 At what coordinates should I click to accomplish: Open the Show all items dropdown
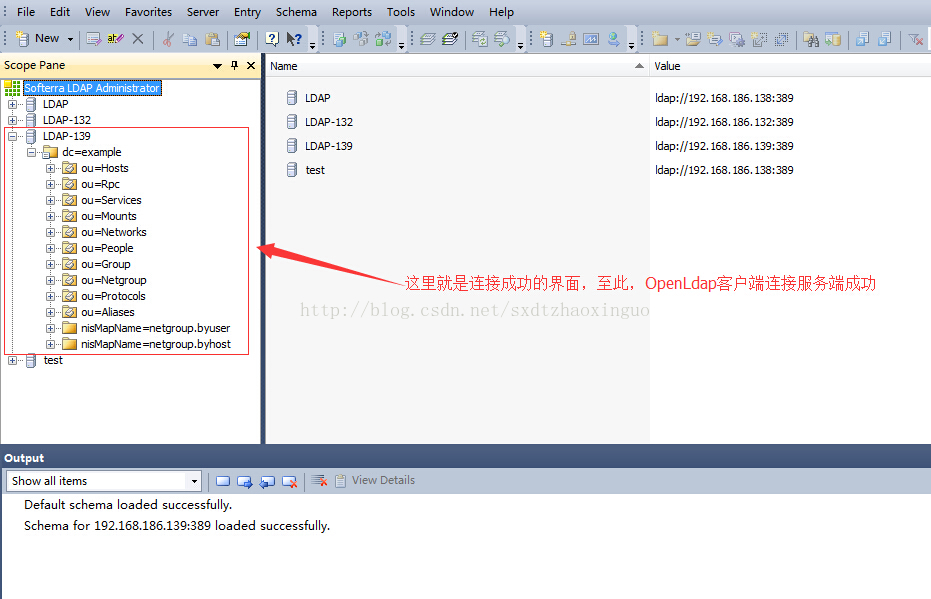pyautogui.click(x=194, y=481)
